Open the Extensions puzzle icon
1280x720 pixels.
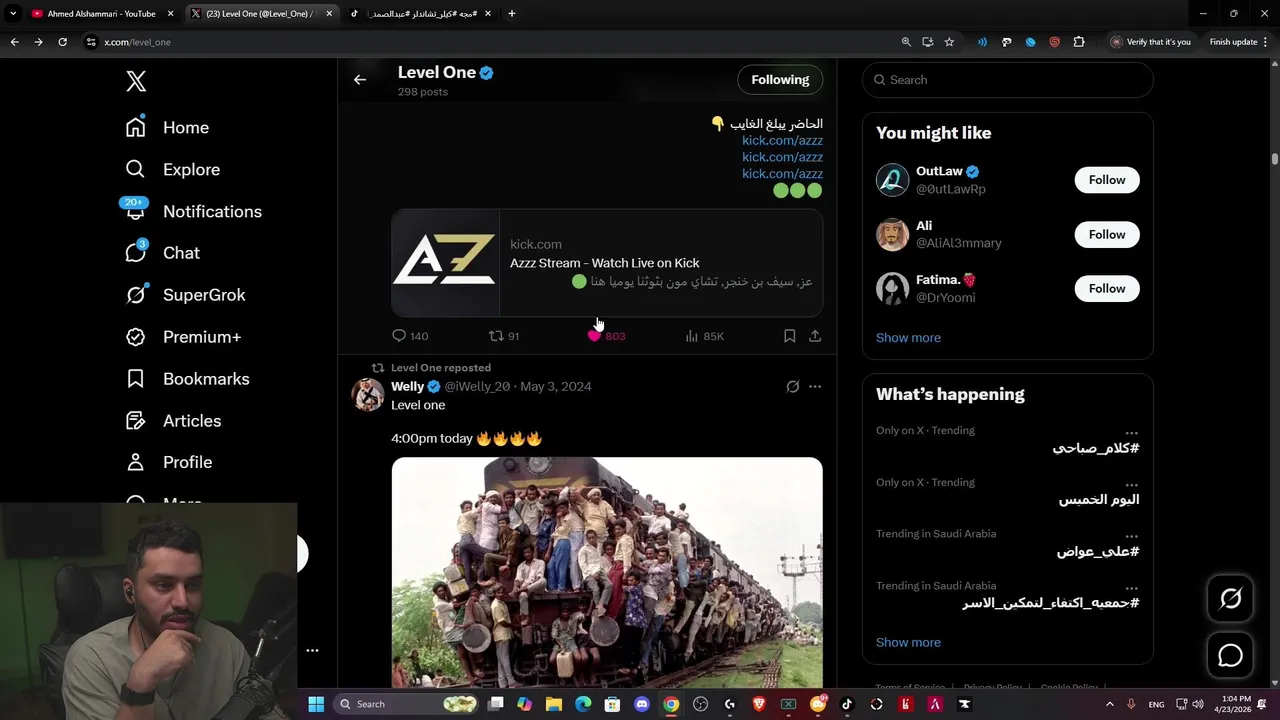pos(1078,42)
